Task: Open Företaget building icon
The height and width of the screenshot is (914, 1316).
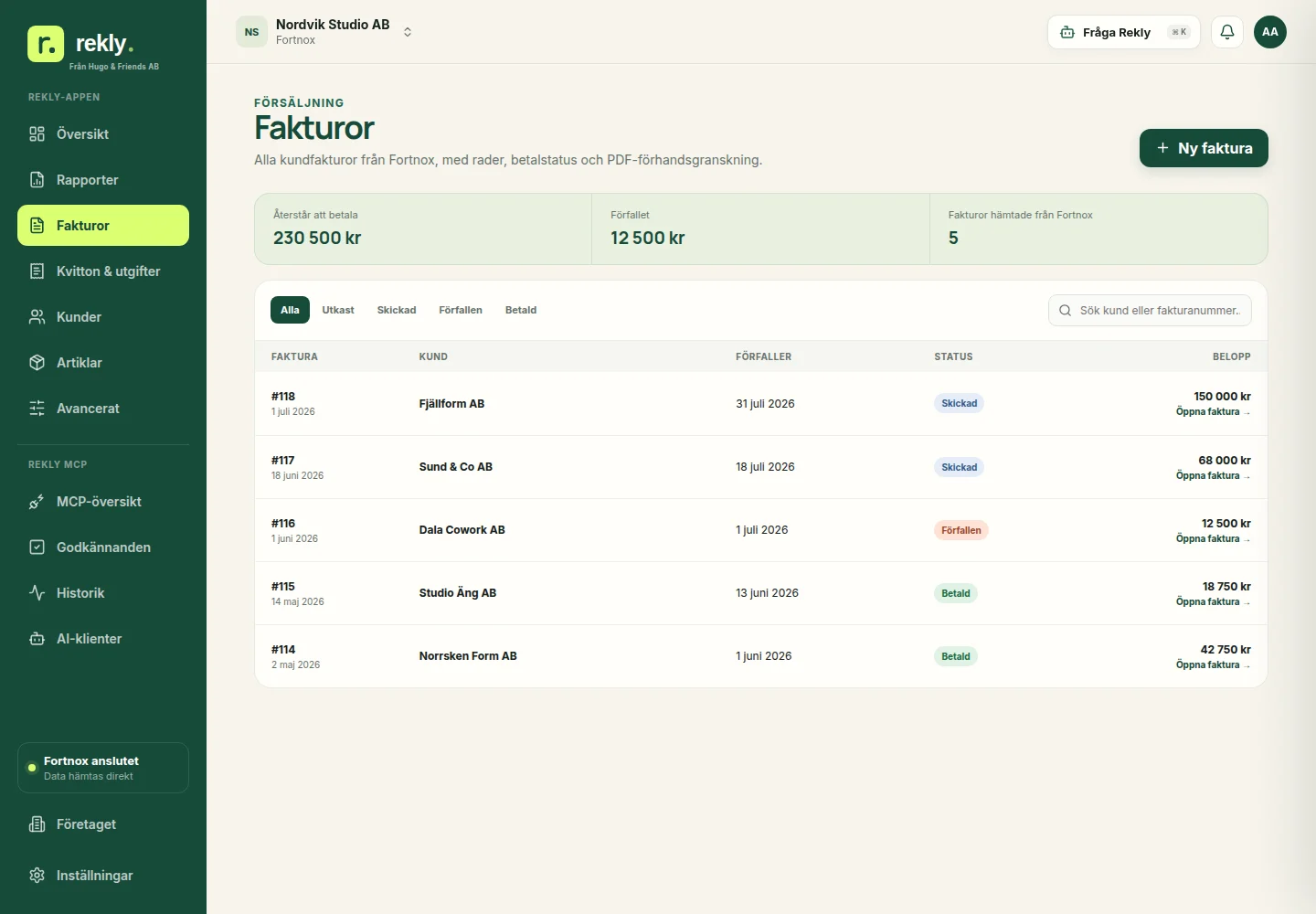Action: (37, 824)
